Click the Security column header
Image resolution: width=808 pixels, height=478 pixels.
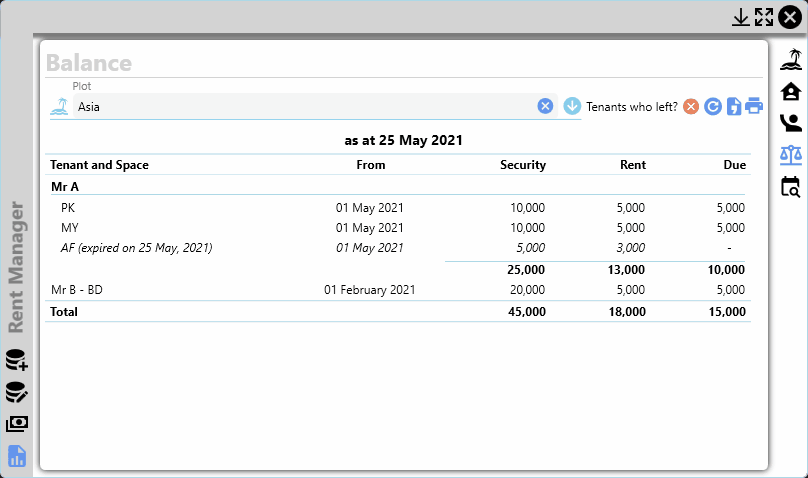523,165
